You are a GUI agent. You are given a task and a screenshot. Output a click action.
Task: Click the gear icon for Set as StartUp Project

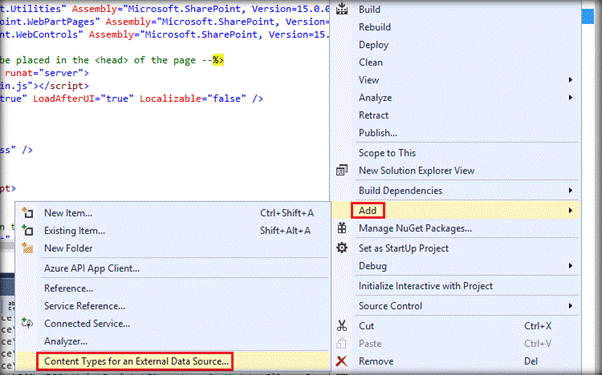point(342,248)
